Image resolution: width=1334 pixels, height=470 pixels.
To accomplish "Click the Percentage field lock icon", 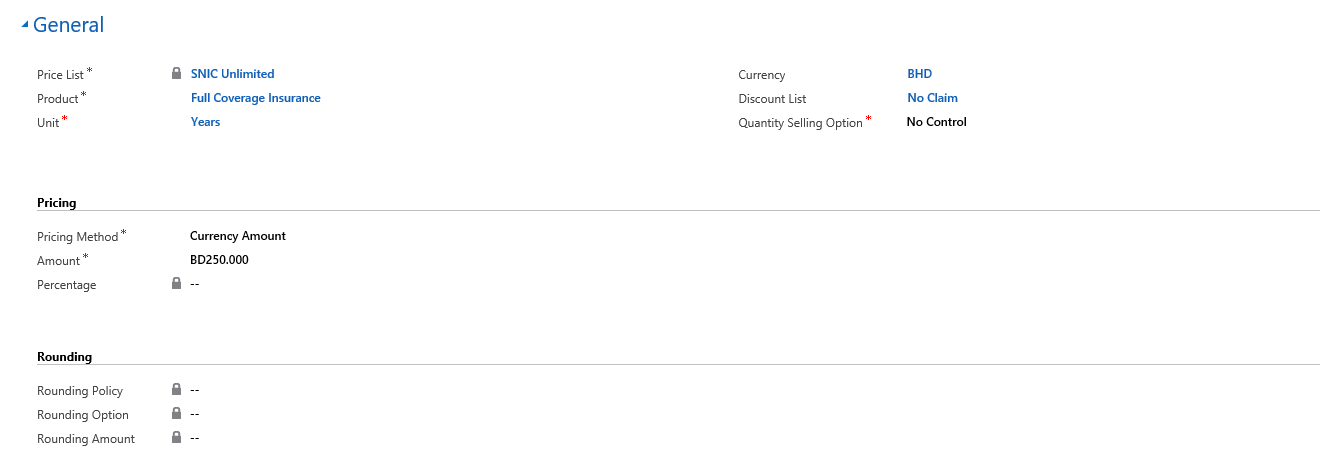I will (x=176, y=284).
